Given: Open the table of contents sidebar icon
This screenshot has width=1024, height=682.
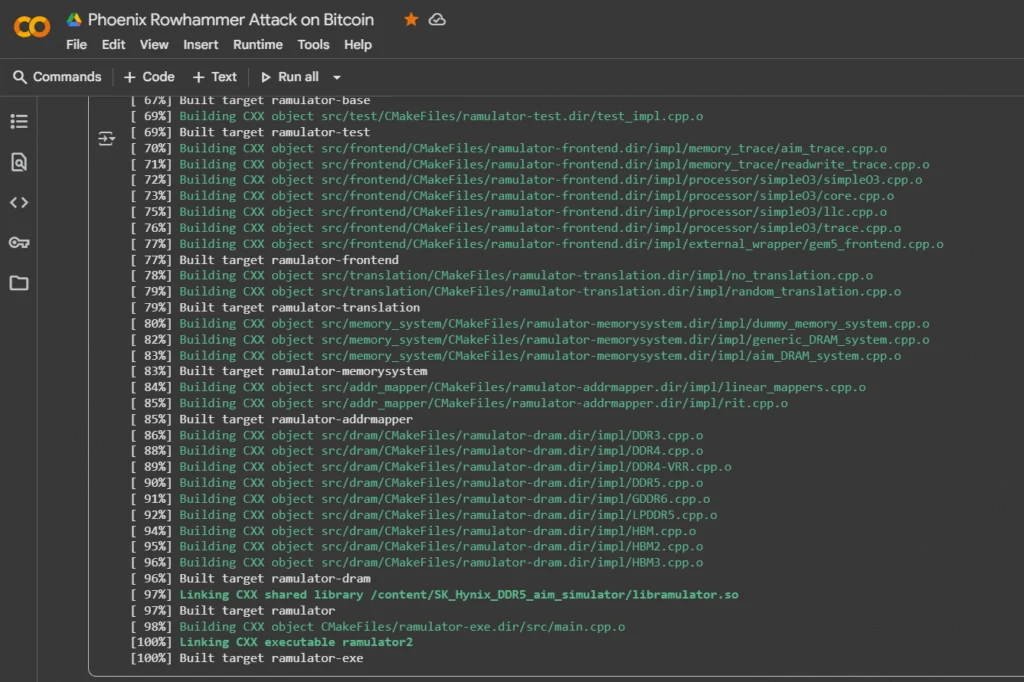Looking at the screenshot, I should pyautogui.click(x=19, y=122).
